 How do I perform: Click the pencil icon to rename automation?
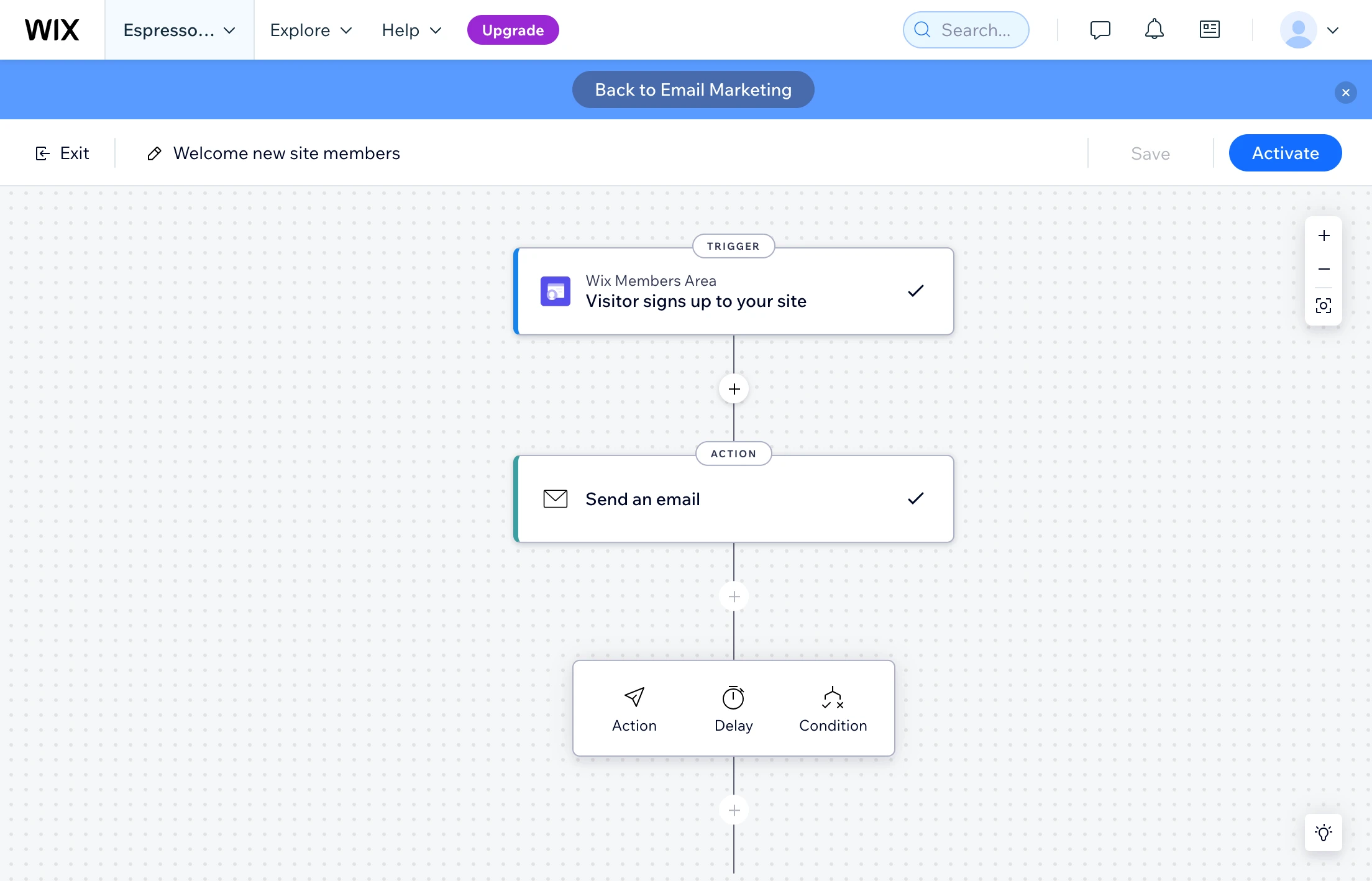pyautogui.click(x=154, y=153)
